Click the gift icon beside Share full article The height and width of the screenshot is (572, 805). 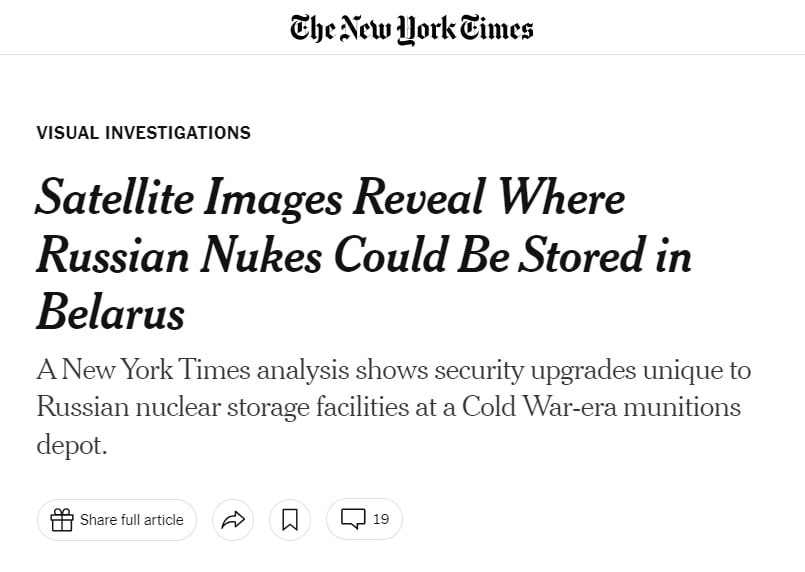(62, 520)
